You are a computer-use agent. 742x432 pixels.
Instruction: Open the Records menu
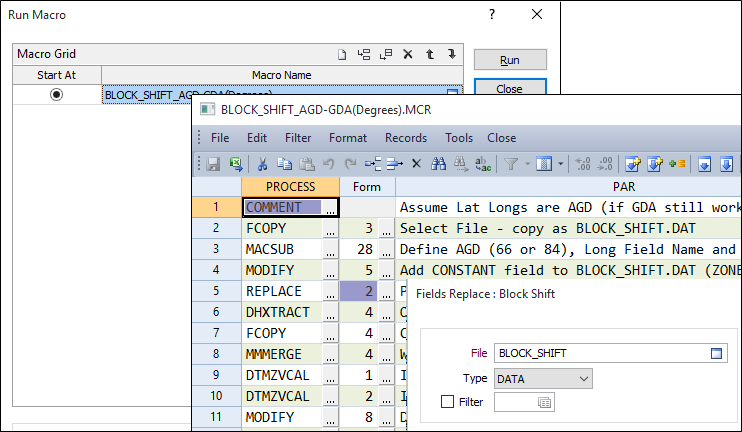(x=406, y=138)
